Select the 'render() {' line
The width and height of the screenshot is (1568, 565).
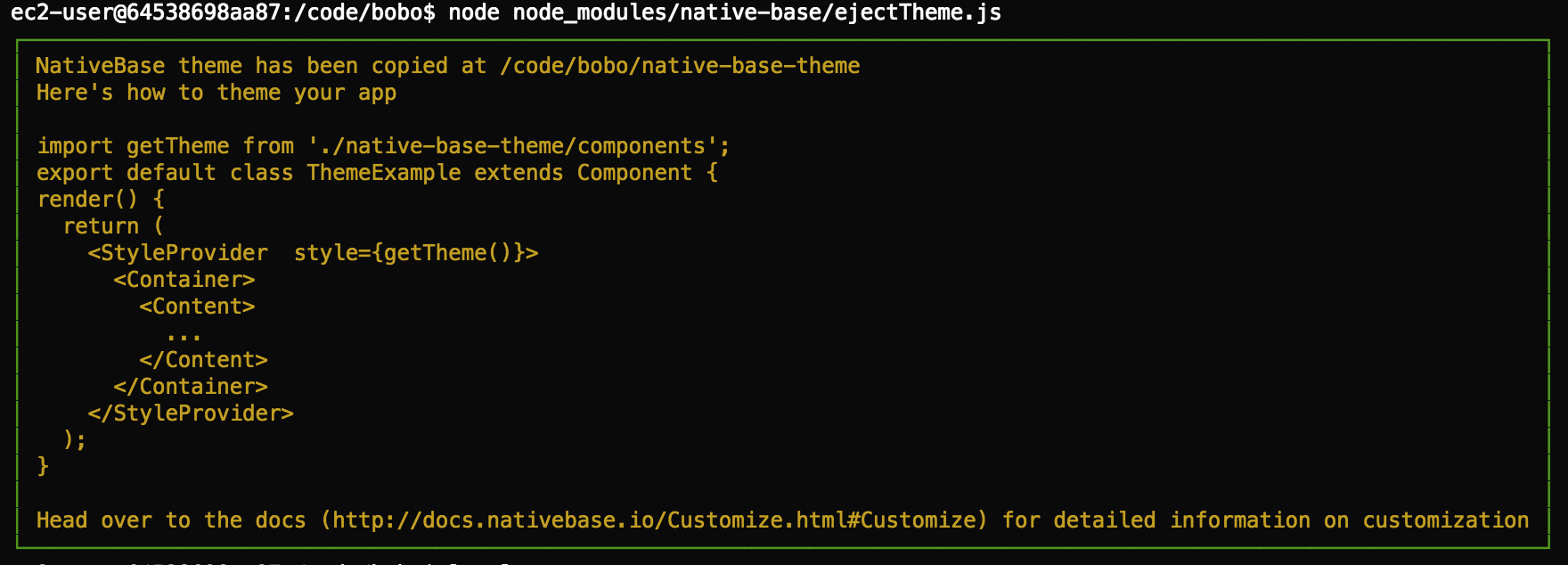[101, 200]
